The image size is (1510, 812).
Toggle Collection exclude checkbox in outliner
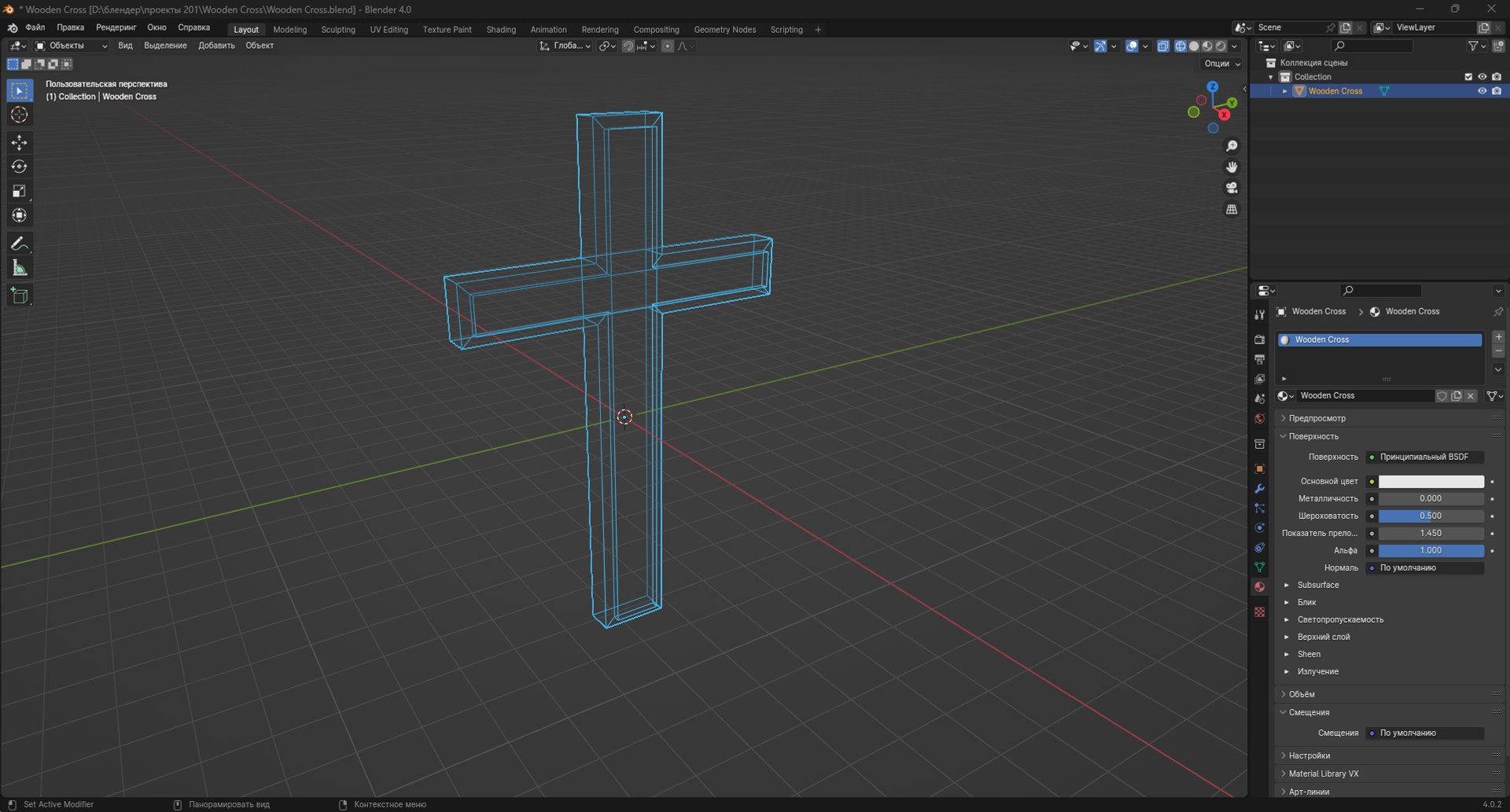coord(1468,77)
